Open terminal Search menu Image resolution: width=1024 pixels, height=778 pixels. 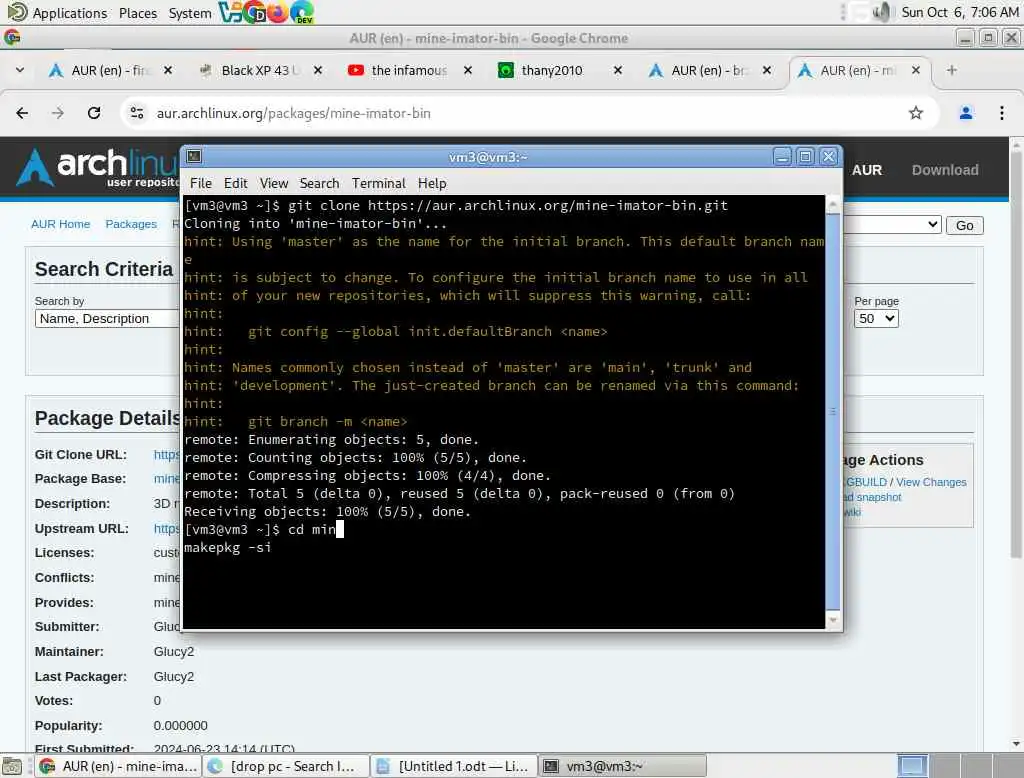[x=319, y=183]
